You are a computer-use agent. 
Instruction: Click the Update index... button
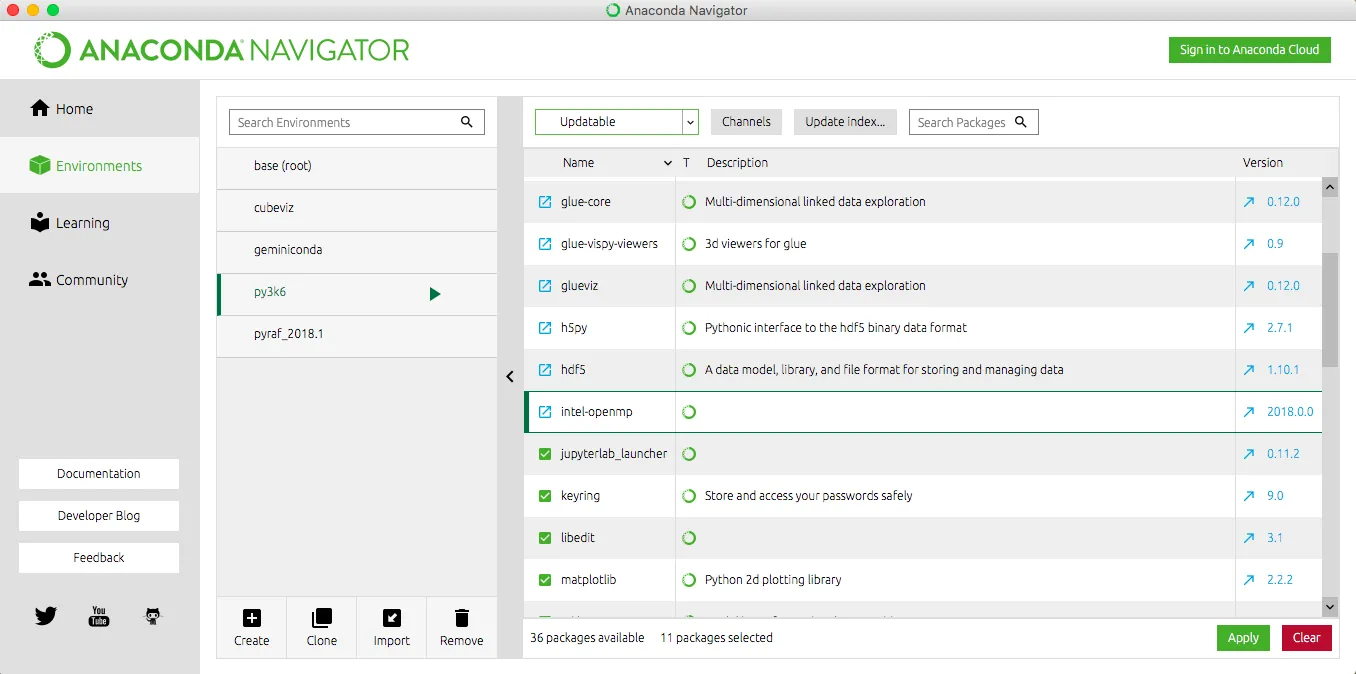pyautogui.click(x=846, y=122)
